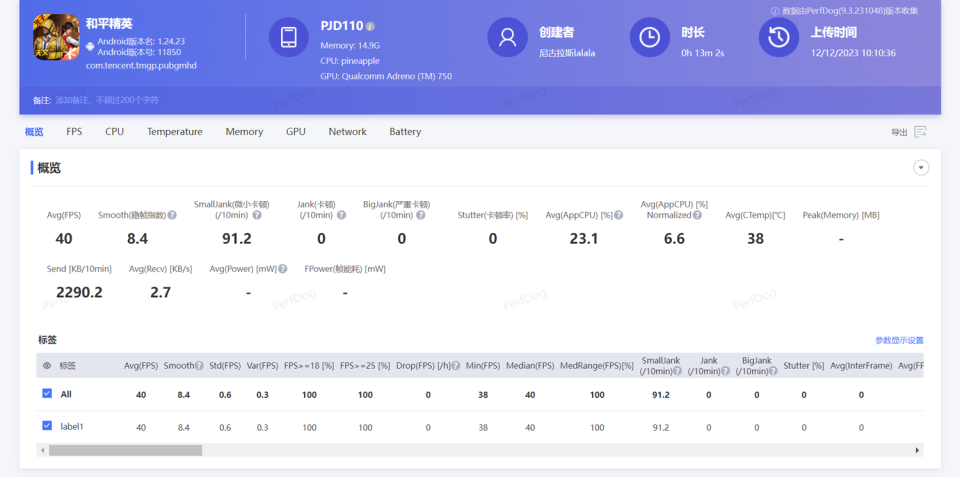Click the Avg(InterFrame) column header
Viewport: 960px width, 477px height.
tap(861, 366)
